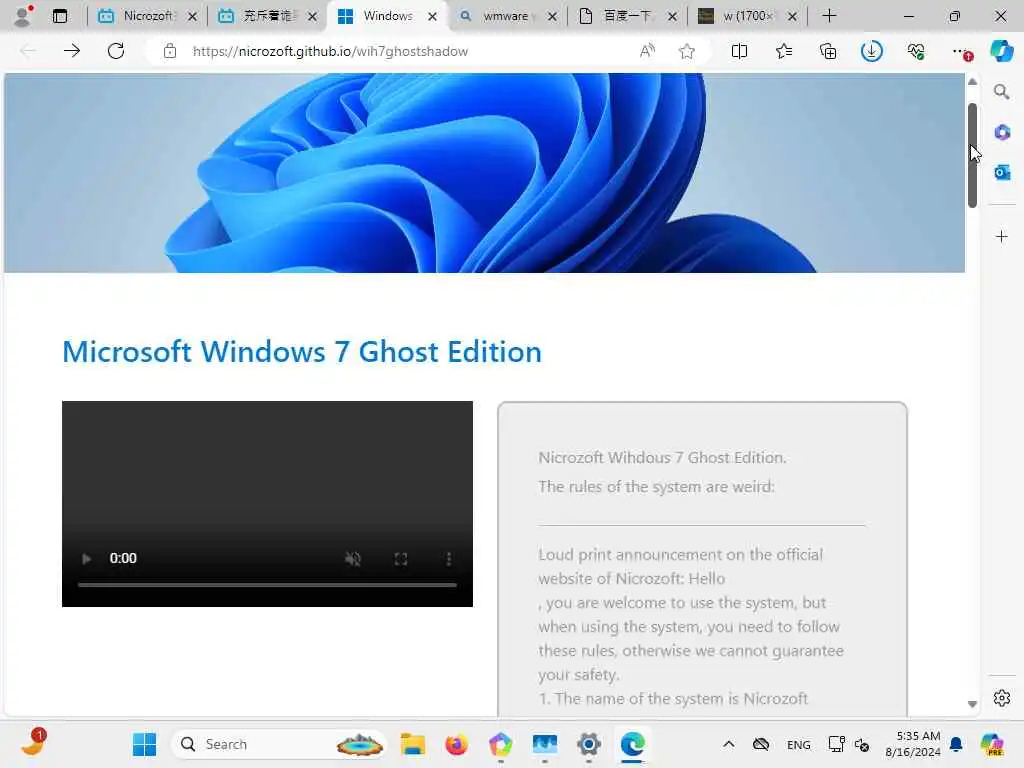Close the wmware tab
Screen dimensions: 1024x768
(x=552, y=16)
